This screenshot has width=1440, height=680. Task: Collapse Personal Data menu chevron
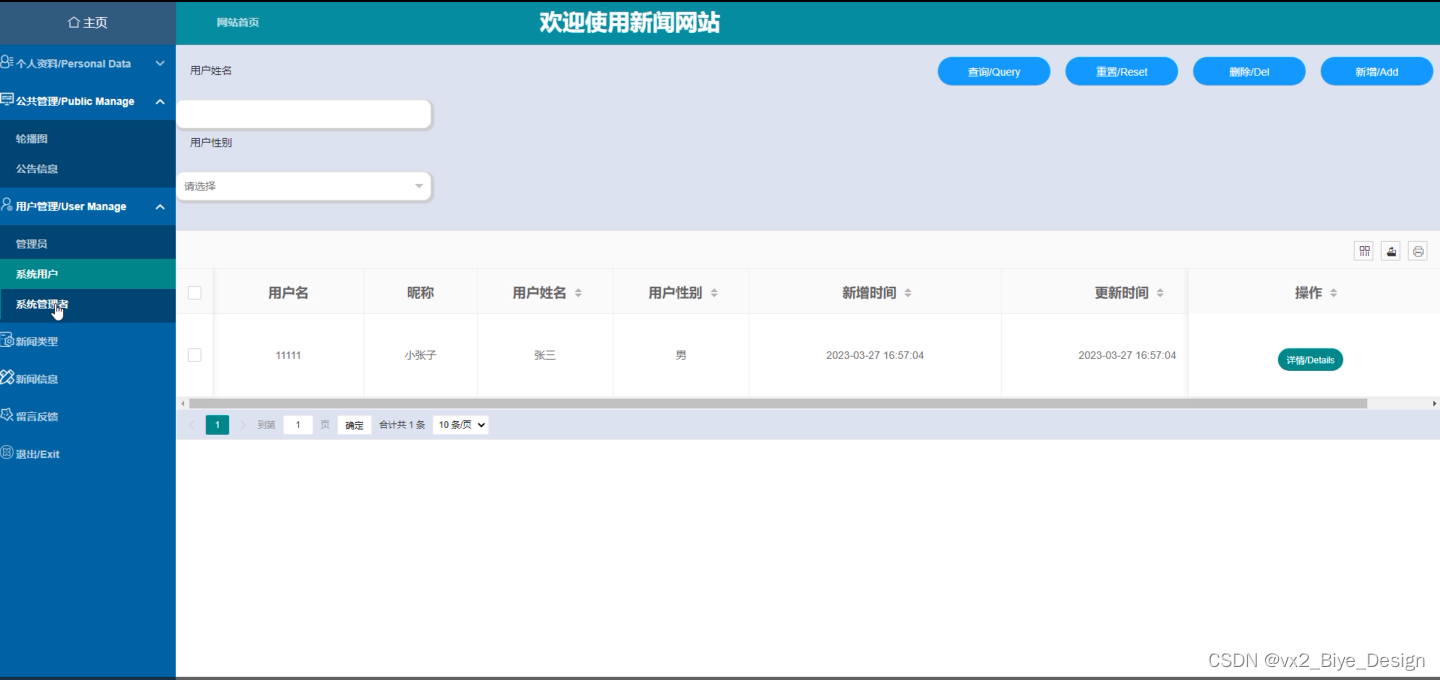coord(160,63)
